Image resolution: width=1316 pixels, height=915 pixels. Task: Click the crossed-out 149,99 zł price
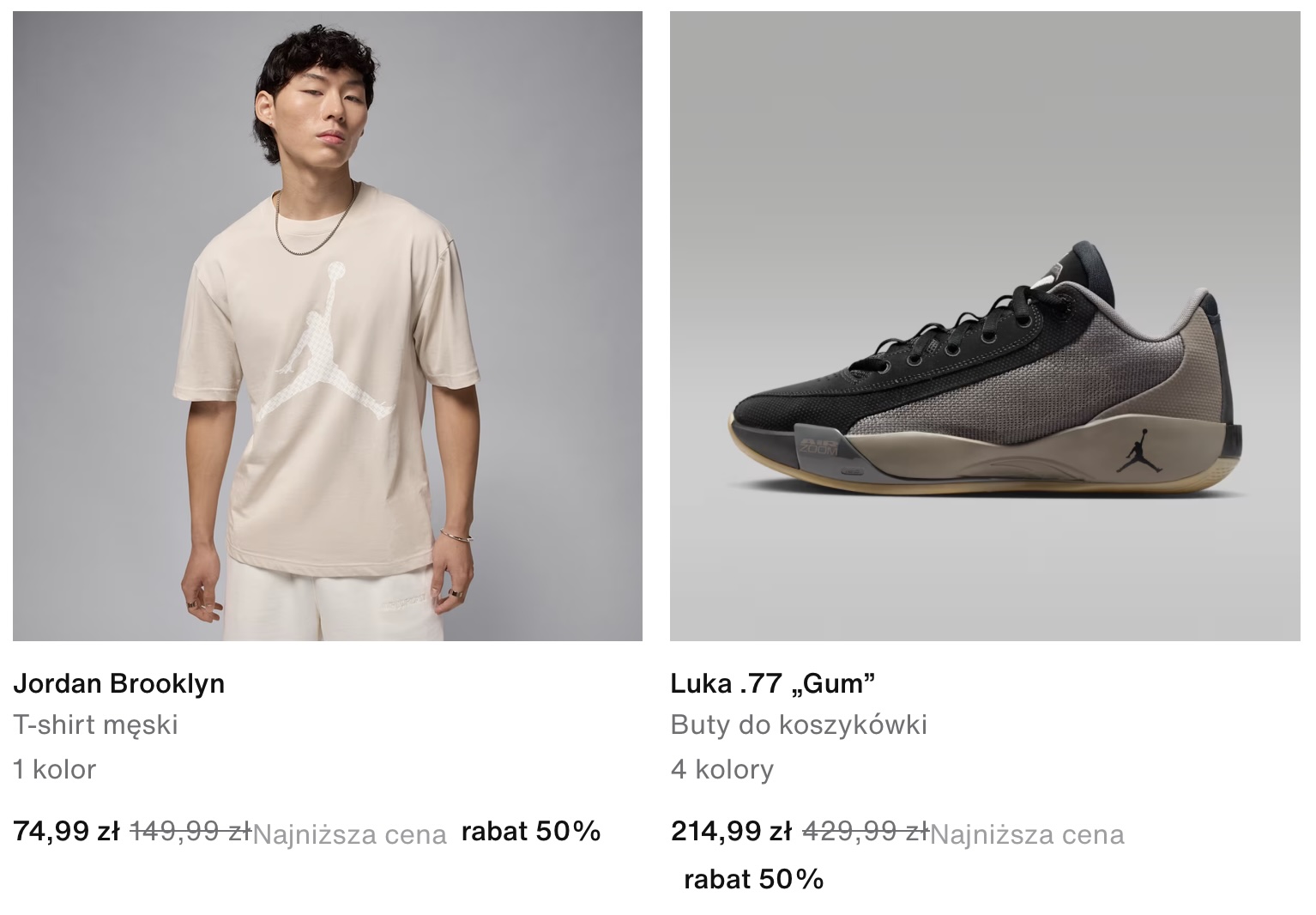[x=190, y=831]
